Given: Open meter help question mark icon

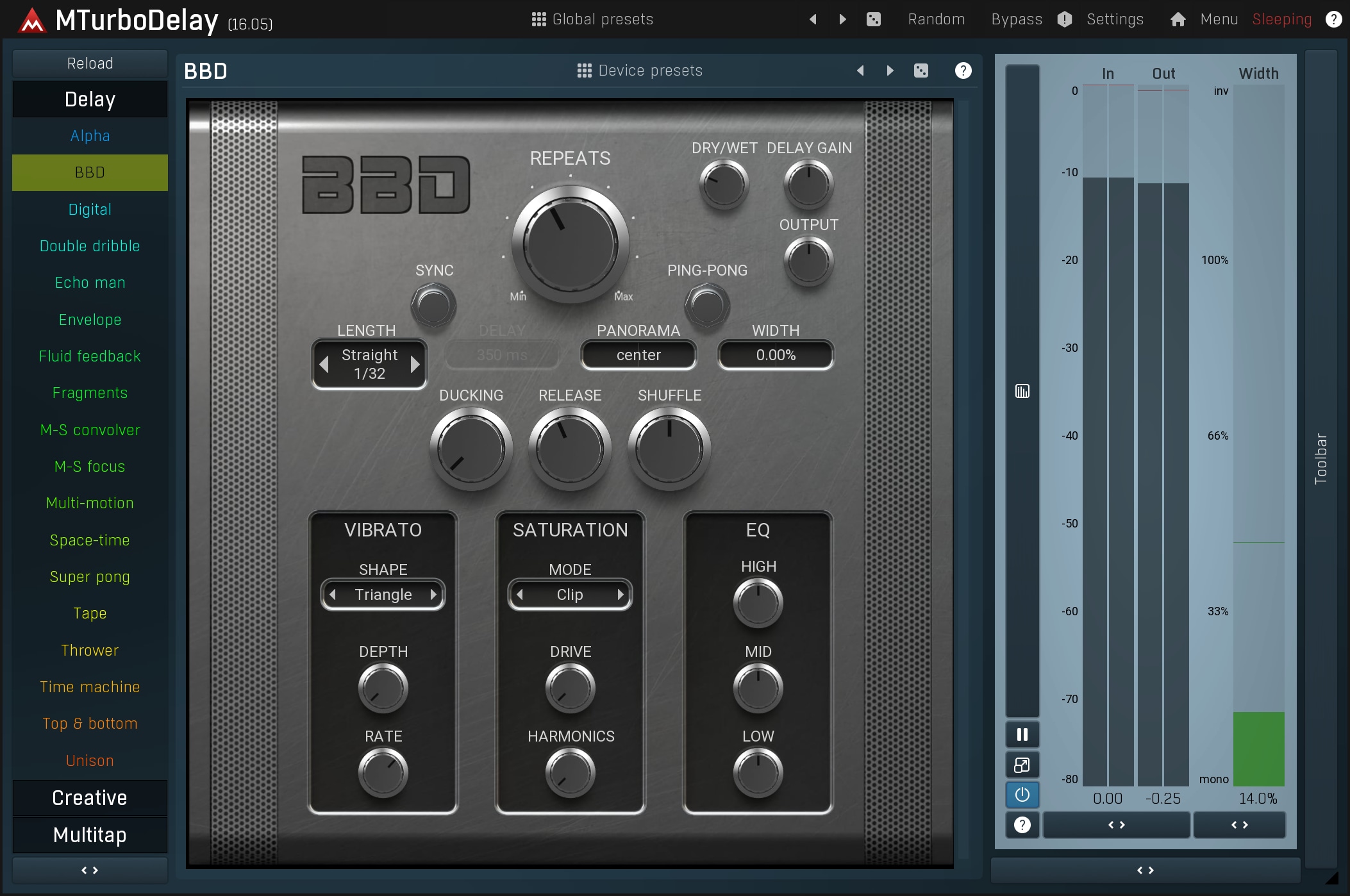Looking at the screenshot, I should point(1022,825).
